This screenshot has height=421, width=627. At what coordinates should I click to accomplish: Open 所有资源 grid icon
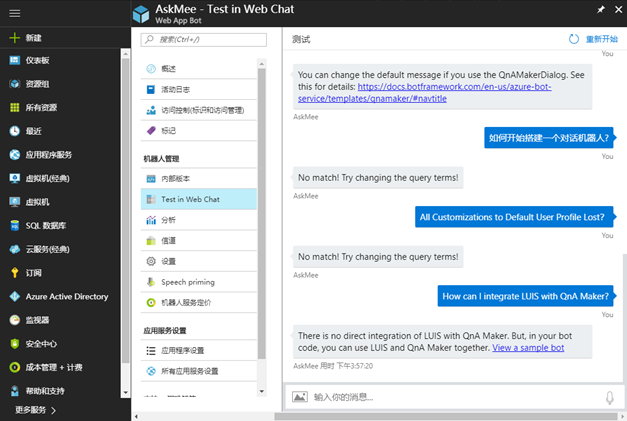coord(14,108)
